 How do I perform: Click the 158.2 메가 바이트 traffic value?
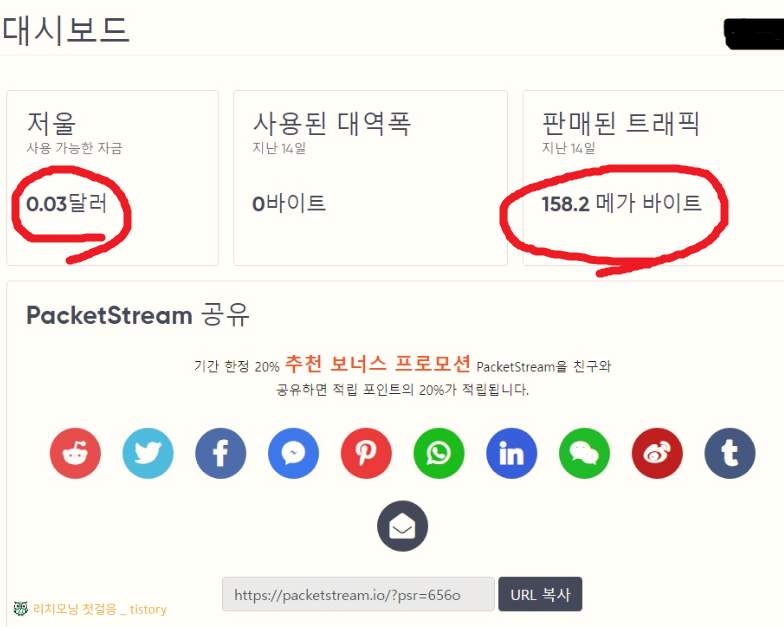622,204
